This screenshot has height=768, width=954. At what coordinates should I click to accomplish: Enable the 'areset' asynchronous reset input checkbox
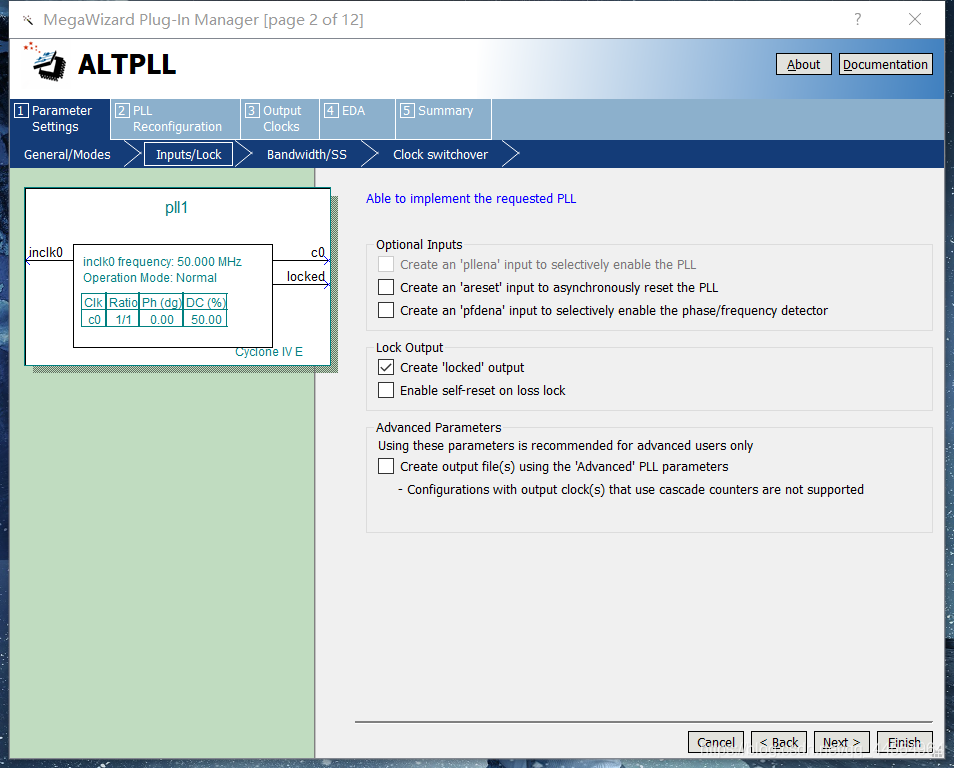click(x=386, y=287)
